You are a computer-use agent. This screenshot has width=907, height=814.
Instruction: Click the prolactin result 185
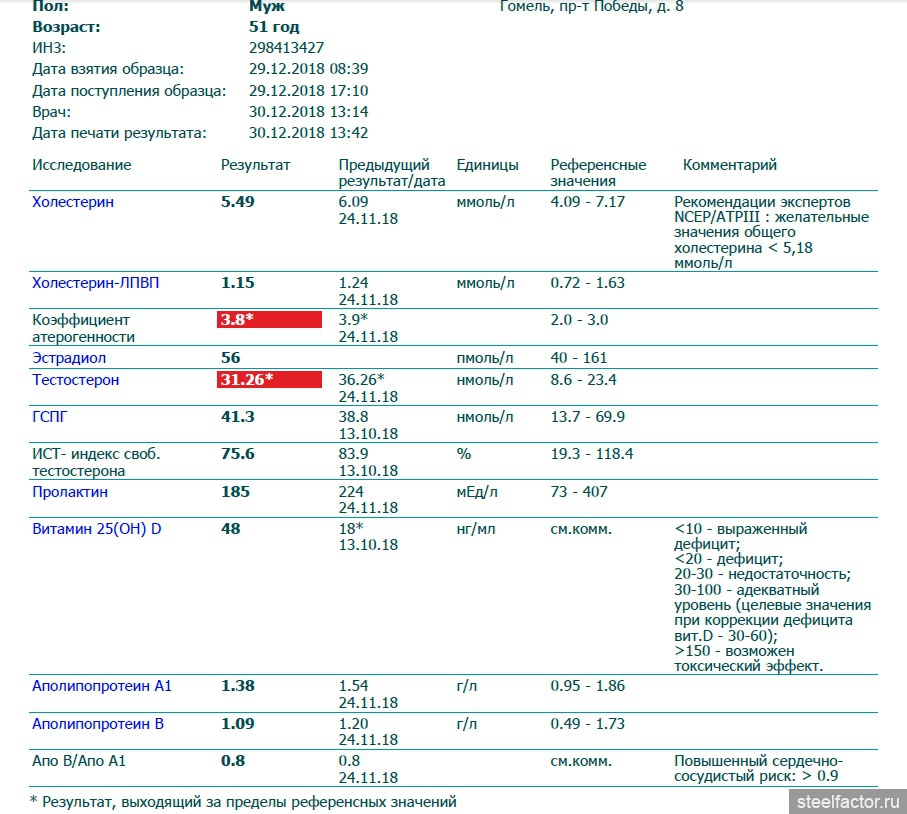[x=235, y=492]
